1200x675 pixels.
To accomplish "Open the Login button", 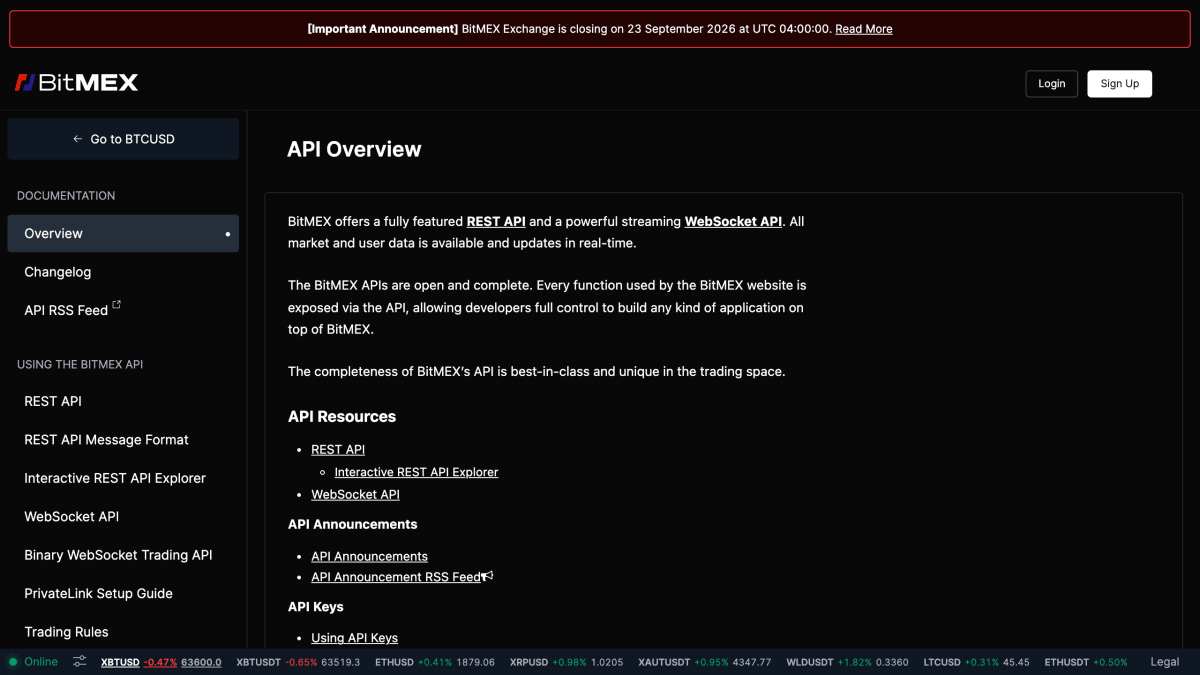I will 1052,84.
